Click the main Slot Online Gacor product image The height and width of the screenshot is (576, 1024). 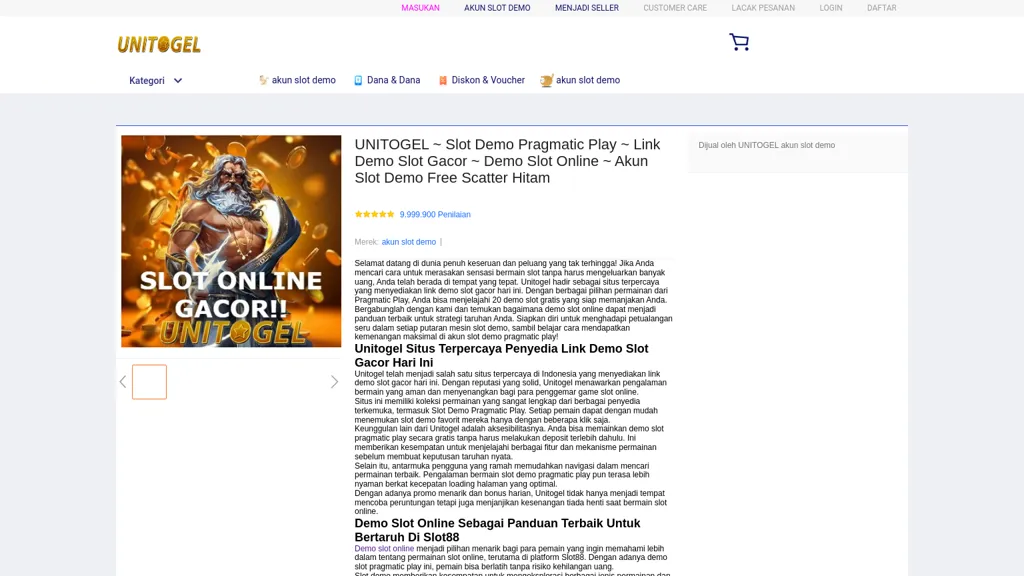coord(231,241)
